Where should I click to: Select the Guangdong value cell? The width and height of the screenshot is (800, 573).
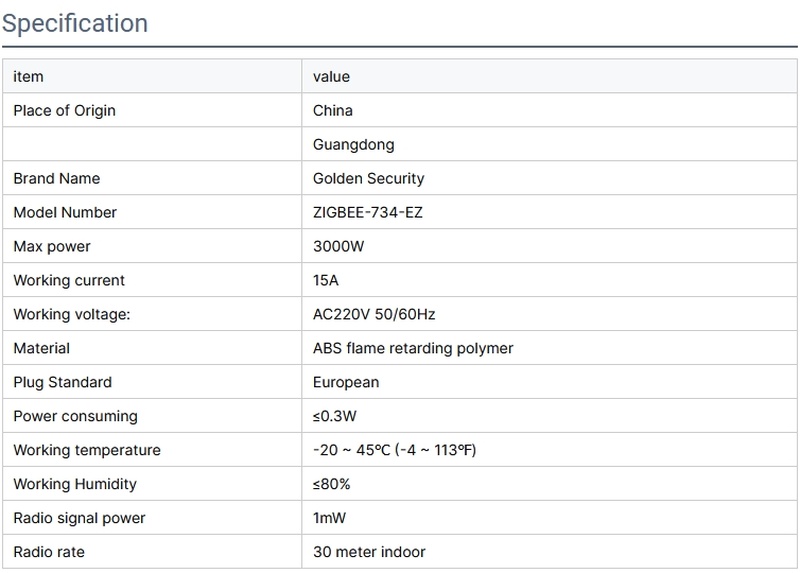point(353,145)
